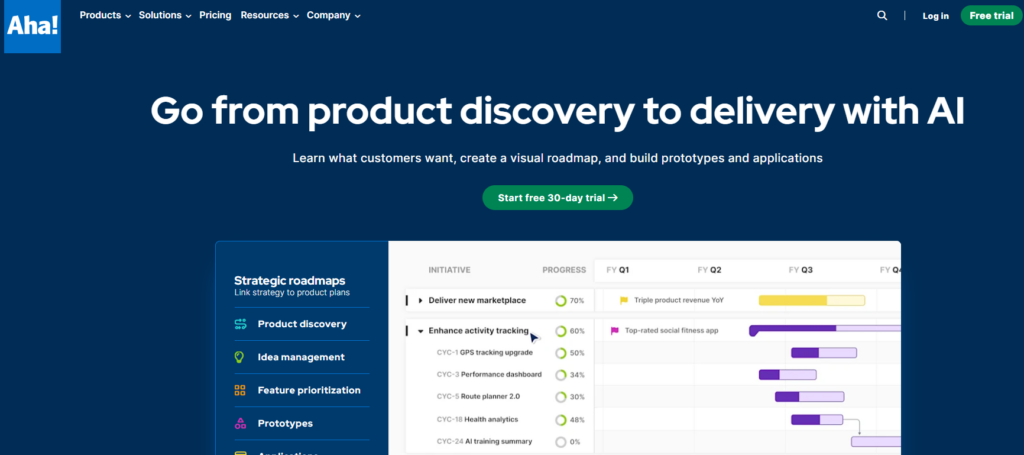Click the Performance dashboard timeline bar
Screen dimensions: 1024x455
click(788, 375)
